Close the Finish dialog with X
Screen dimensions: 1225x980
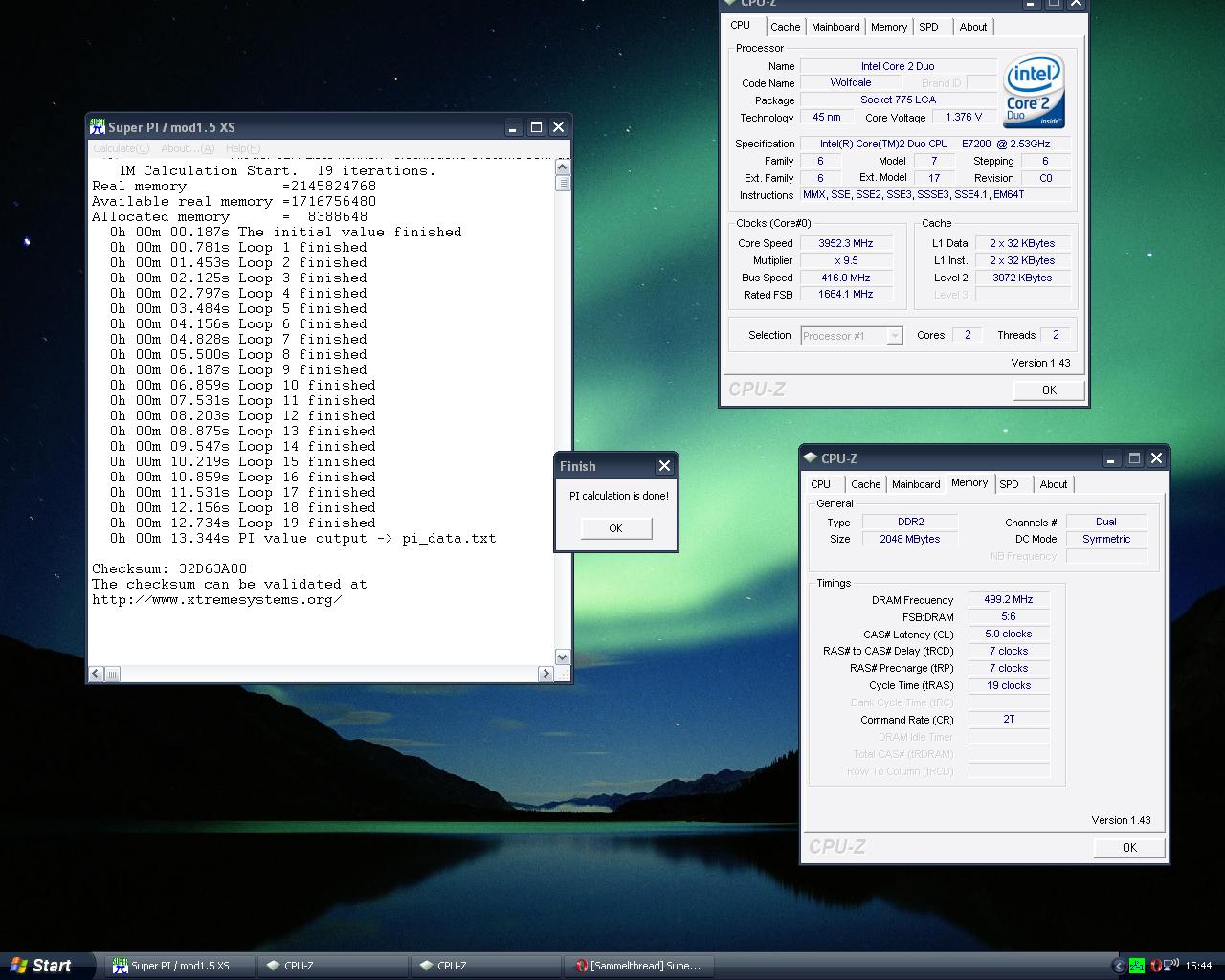(664, 466)
